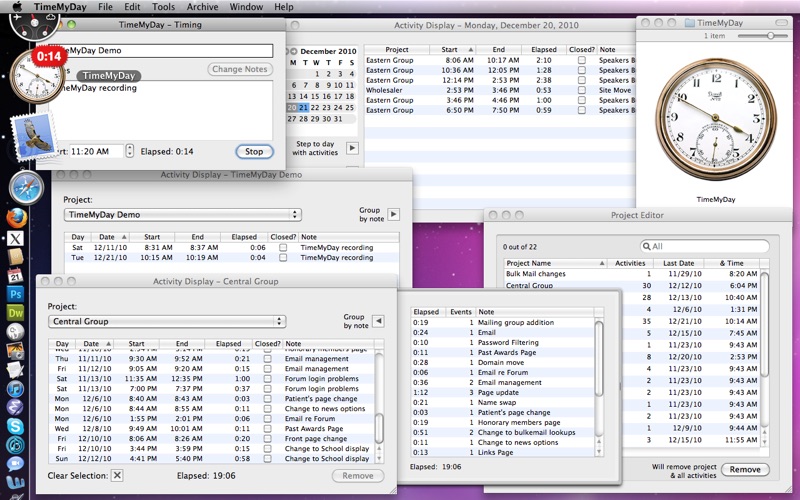This screenshot has width=800, height=500.
Task: Select the Mailing group addition note row
Action: coord(503,322)
